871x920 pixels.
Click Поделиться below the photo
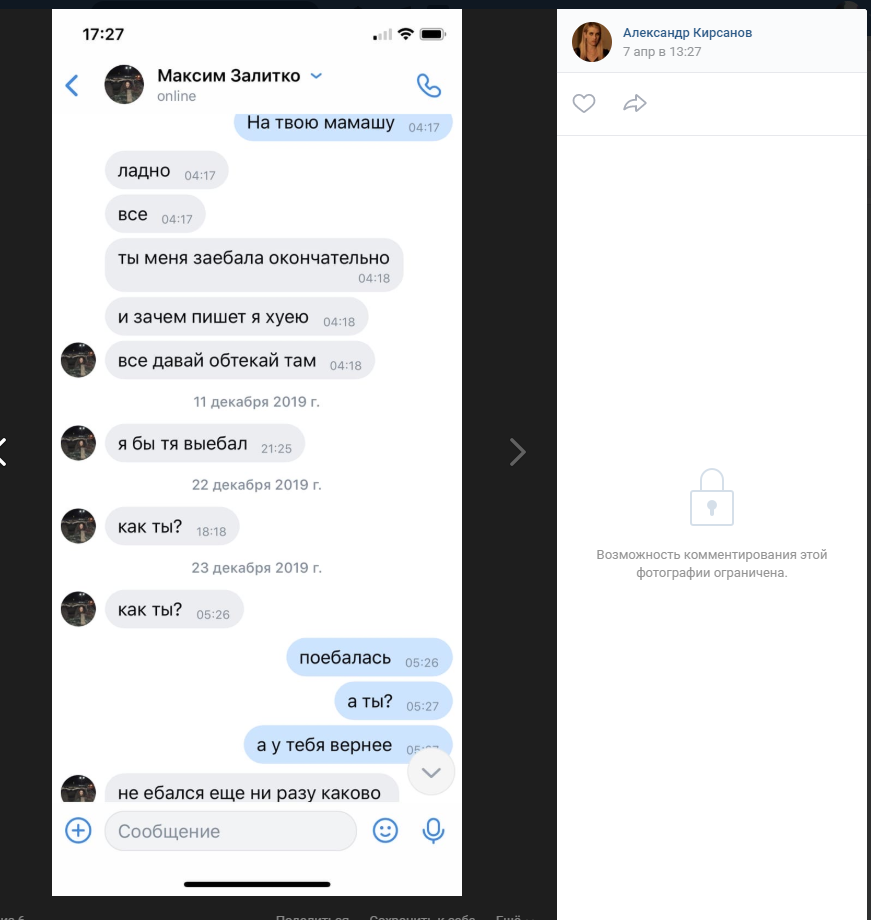pos(312,917)
